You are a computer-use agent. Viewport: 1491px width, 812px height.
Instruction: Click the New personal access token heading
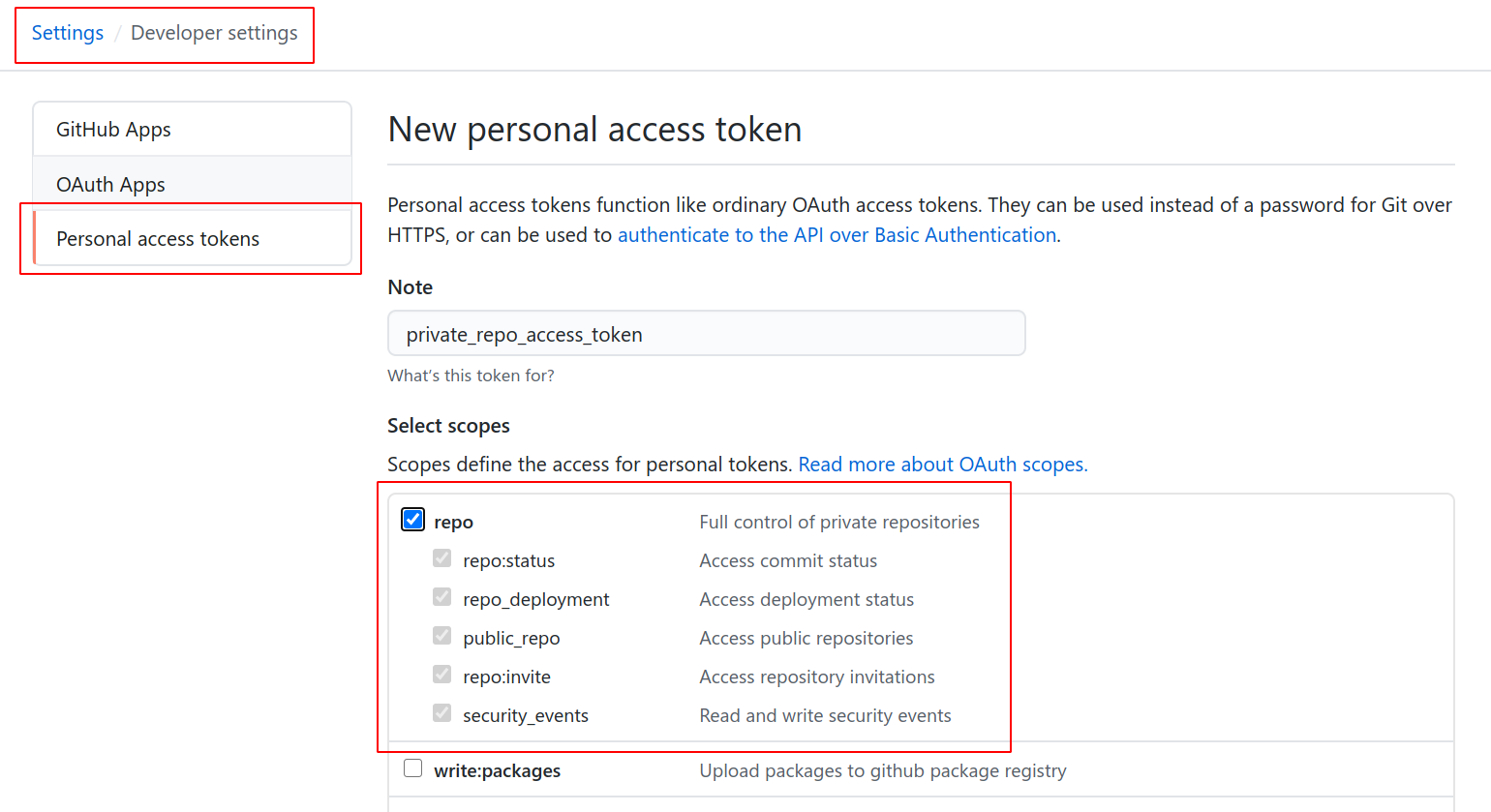(594, 130)
